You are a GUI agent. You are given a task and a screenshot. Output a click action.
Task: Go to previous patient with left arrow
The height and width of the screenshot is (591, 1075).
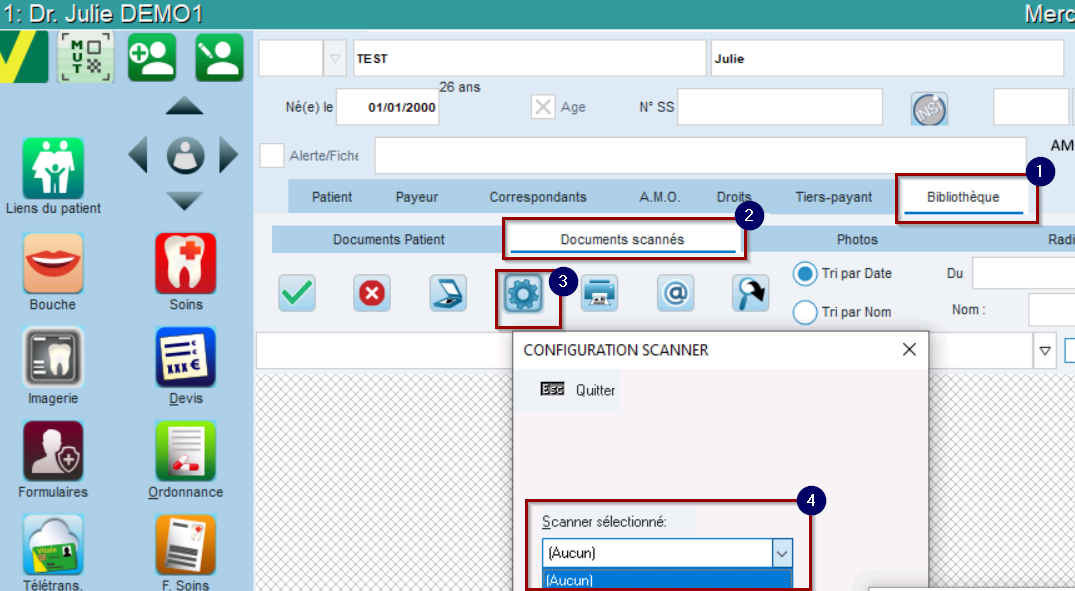tap(138, 154)
